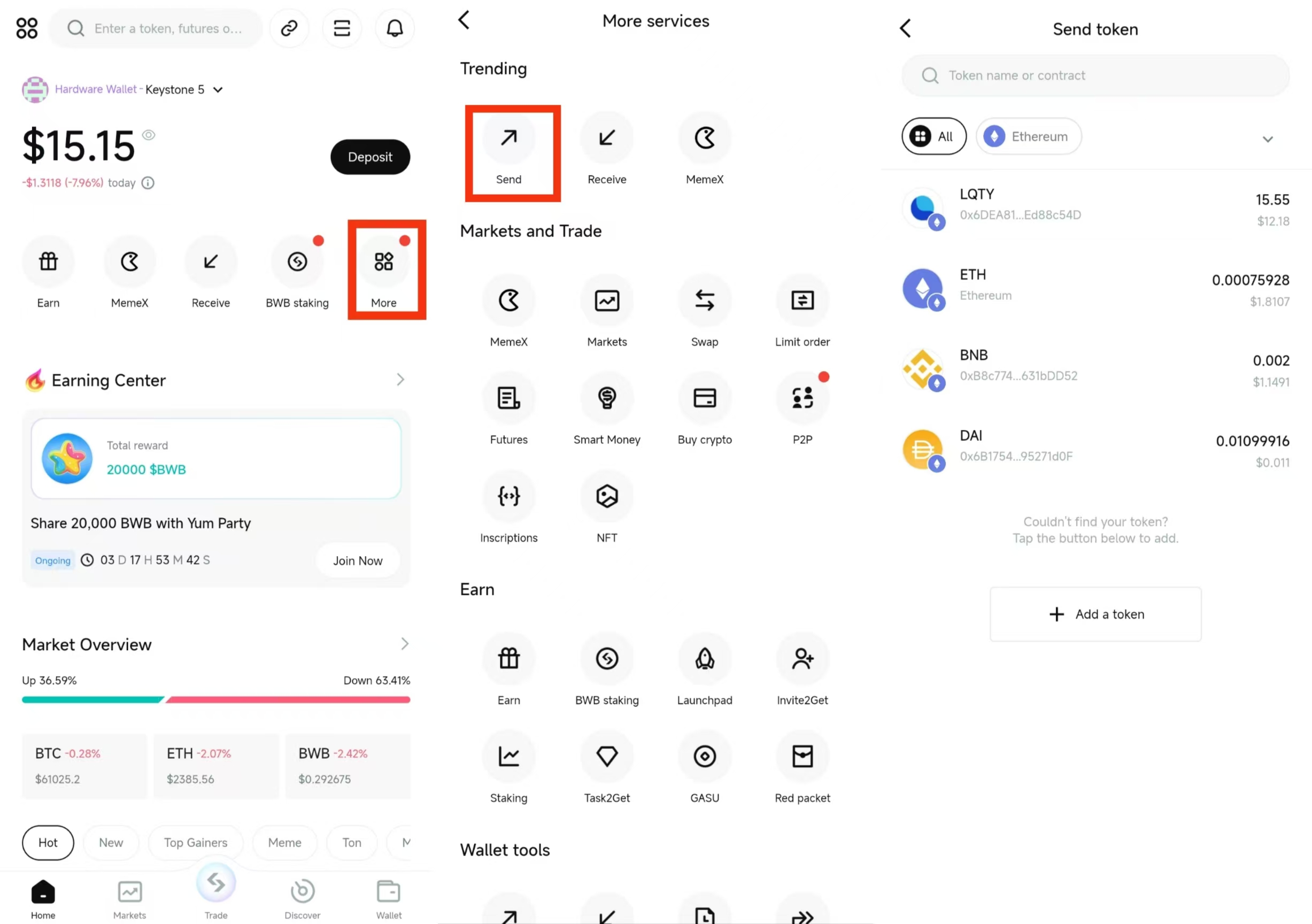The image size is (1312, 924).
Task: Open the Swap service icon
Action: (x=704, y=301)
